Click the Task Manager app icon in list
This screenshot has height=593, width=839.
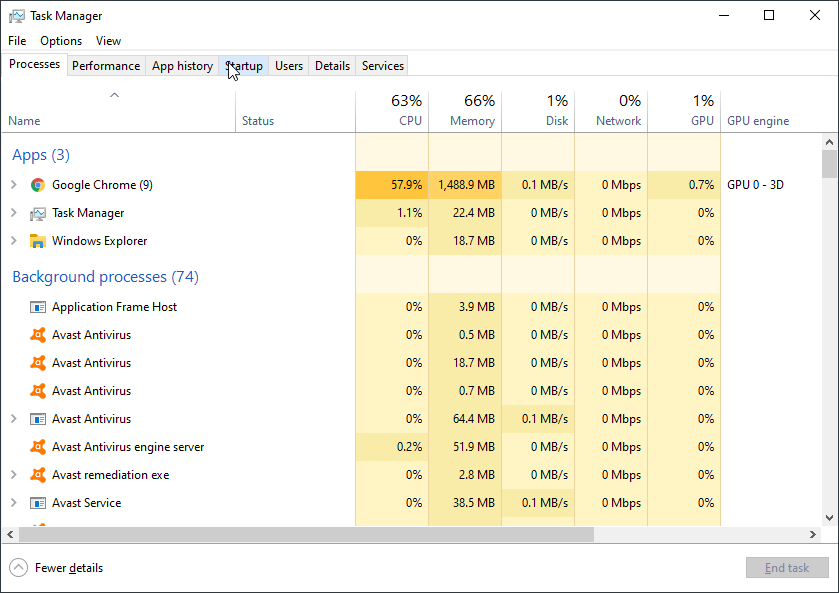point(38,213)
